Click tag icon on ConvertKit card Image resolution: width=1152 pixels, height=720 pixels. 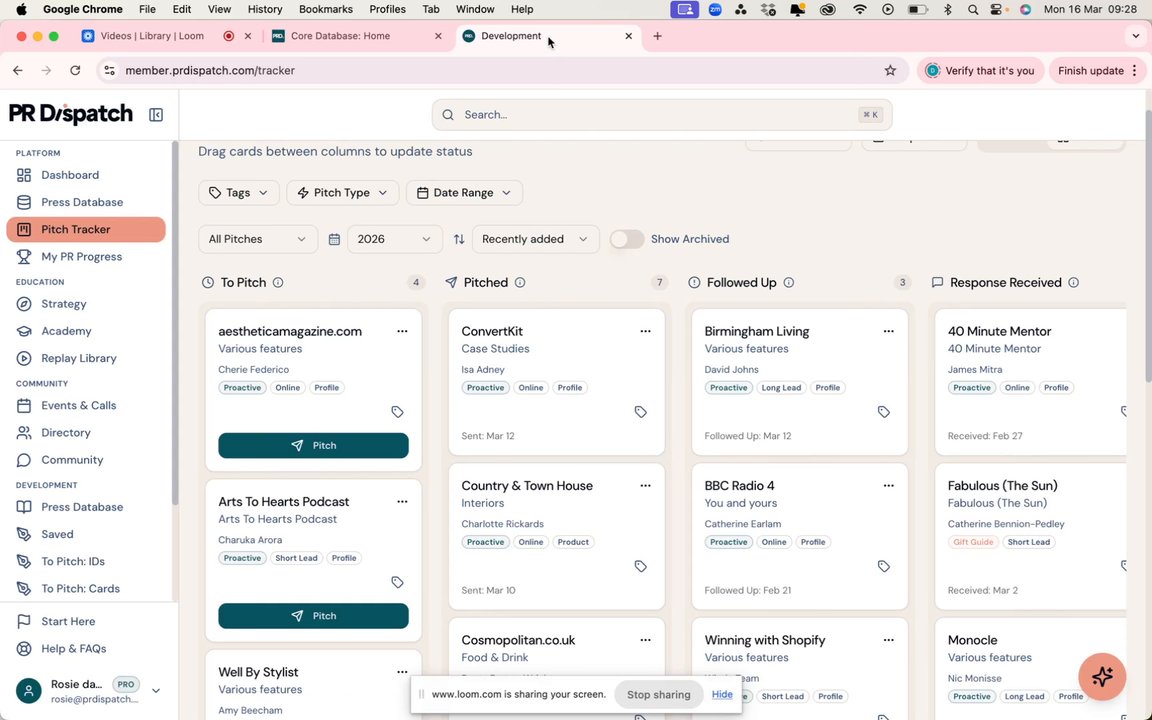641,412
